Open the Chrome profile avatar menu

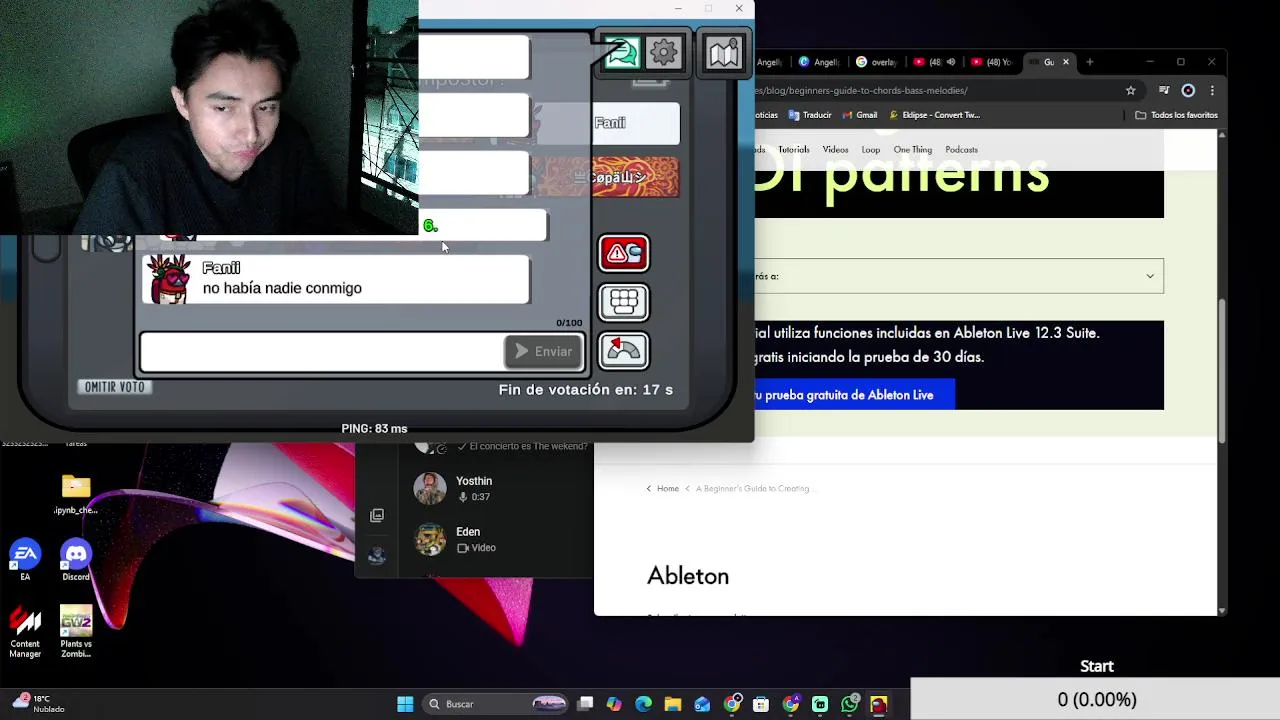pos(1188,90)
